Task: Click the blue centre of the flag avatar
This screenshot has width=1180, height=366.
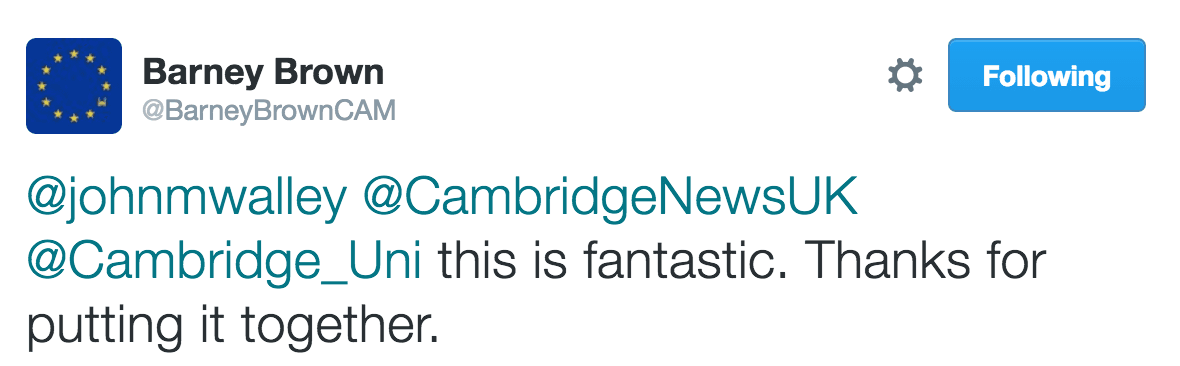Action: point(74,86)
